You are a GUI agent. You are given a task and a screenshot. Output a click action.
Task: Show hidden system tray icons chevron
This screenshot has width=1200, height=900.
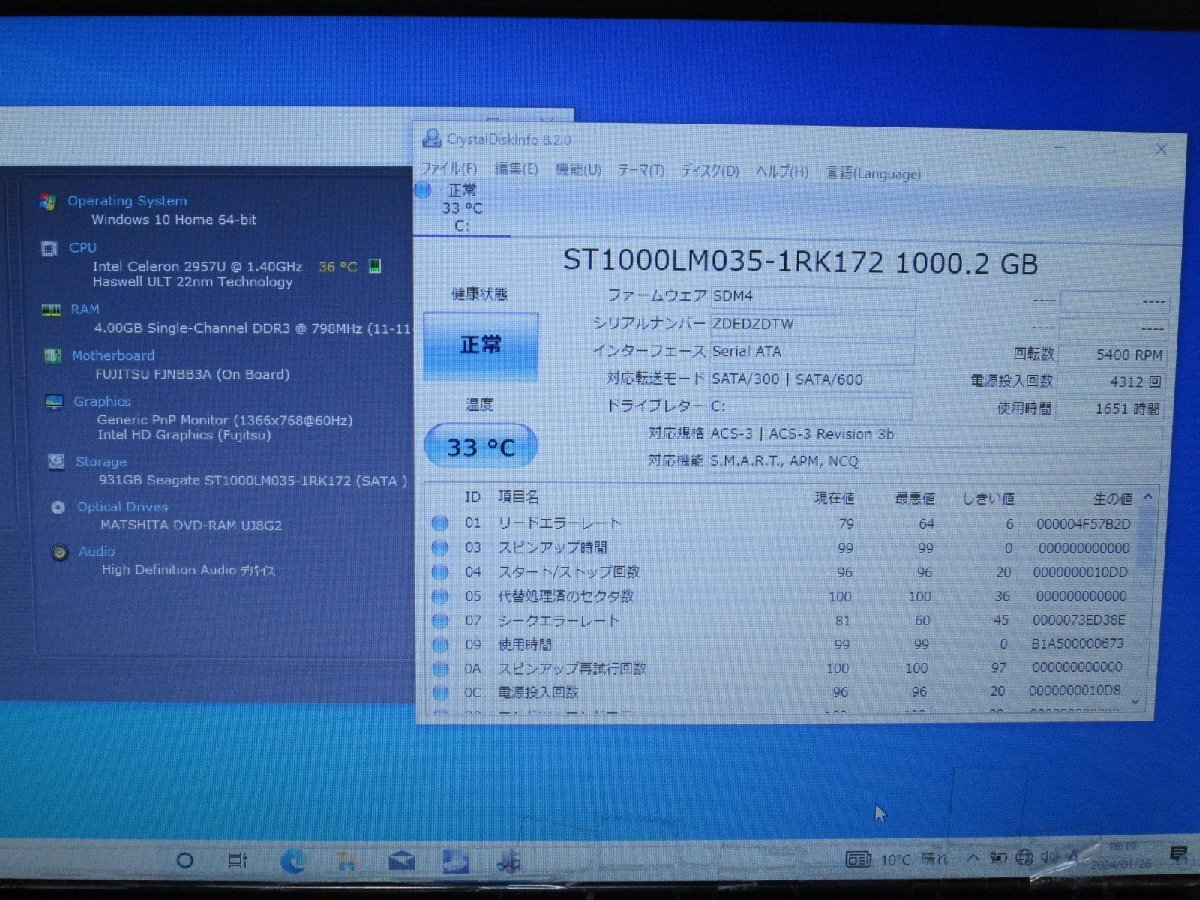pyautogui.click(x=973, y=858)
